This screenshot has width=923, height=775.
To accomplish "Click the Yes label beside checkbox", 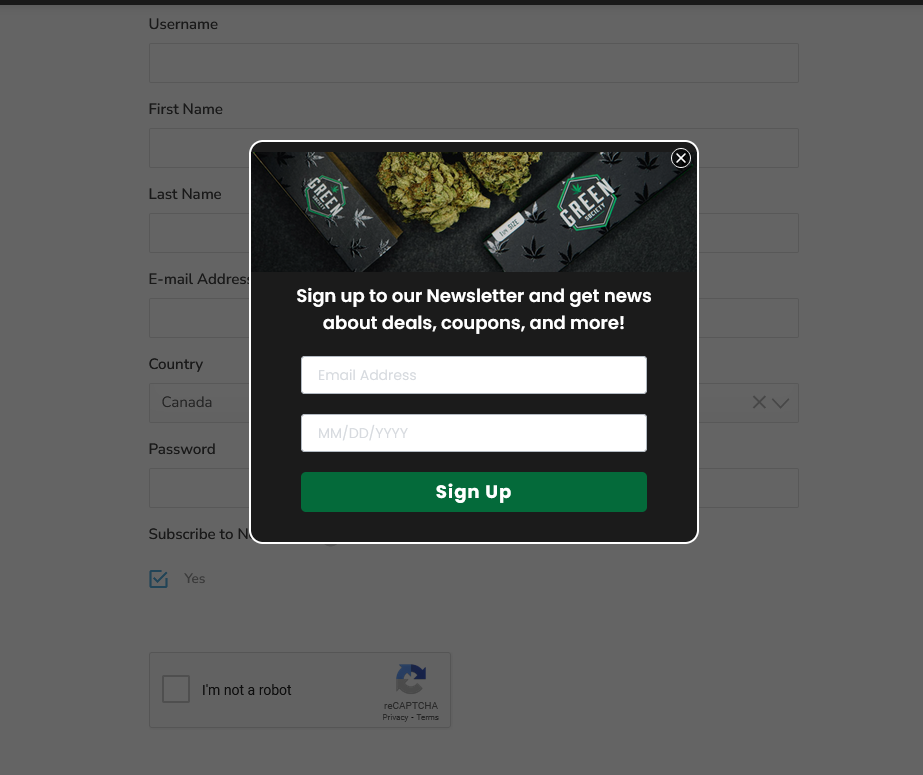I will coord(194,578).
